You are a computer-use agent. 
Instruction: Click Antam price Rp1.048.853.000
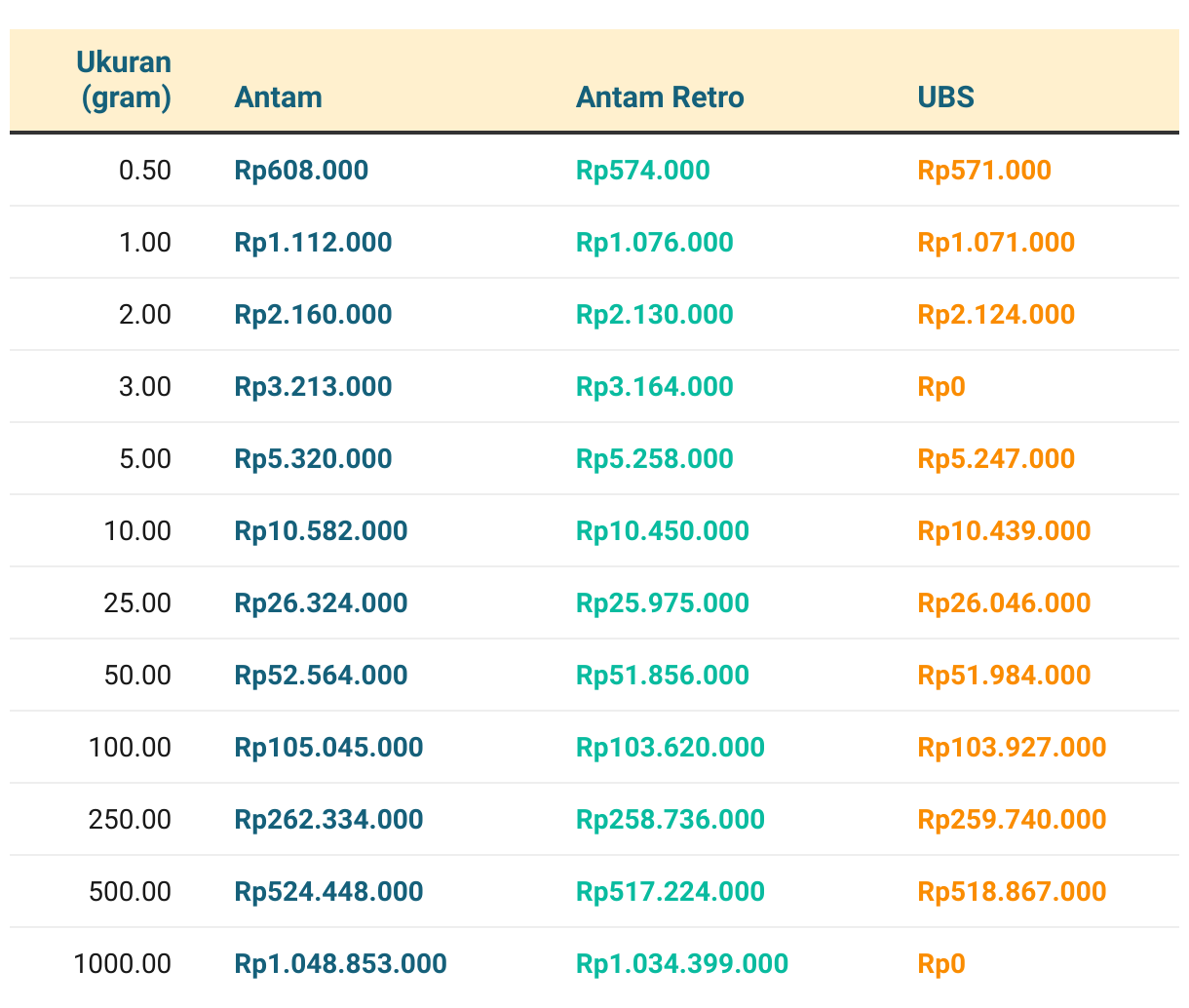click(x=341, y=964)
